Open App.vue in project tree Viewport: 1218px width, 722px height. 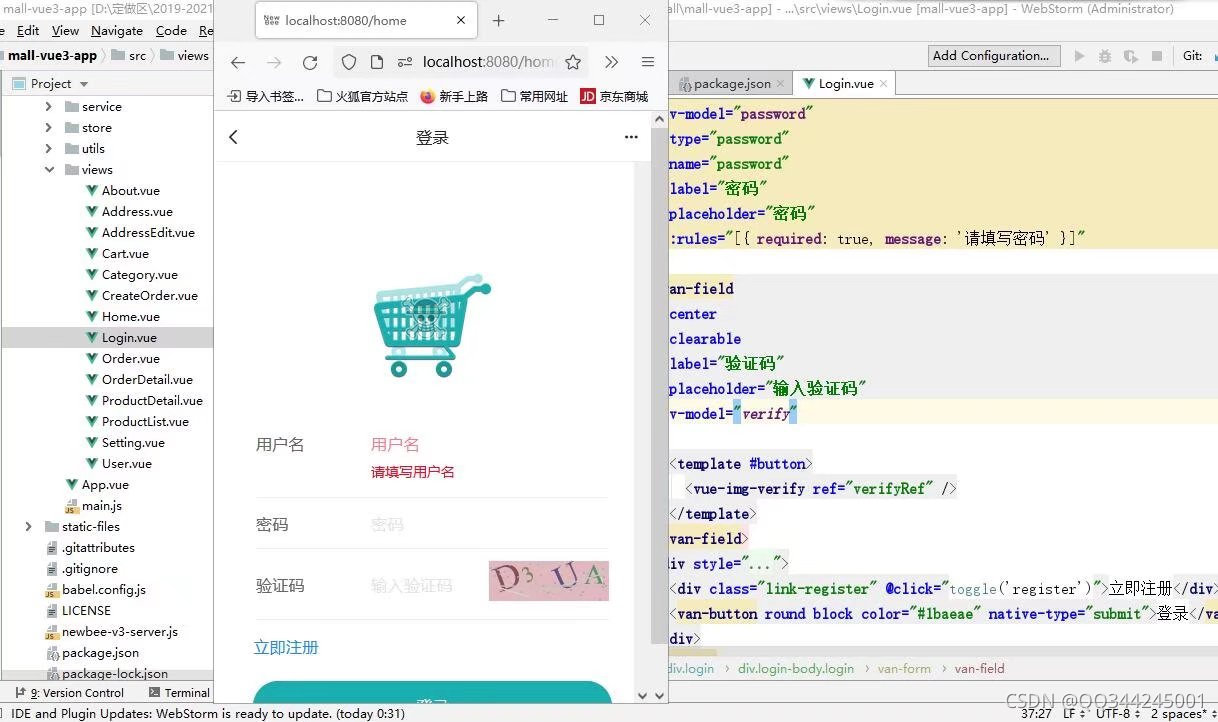[105, 484]
